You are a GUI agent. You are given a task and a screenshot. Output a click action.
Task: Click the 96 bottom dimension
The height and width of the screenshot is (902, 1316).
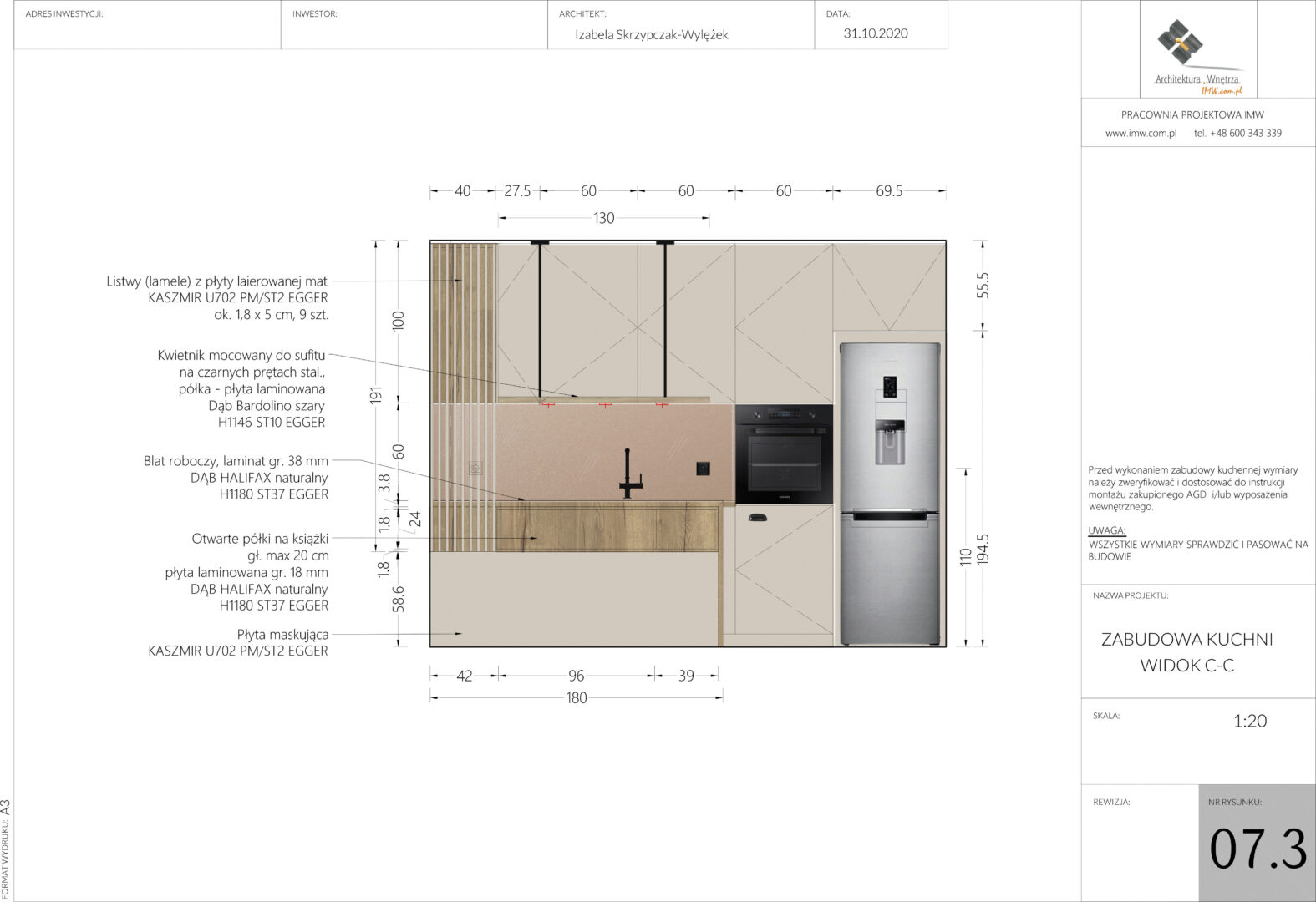(x=577, y=676)
